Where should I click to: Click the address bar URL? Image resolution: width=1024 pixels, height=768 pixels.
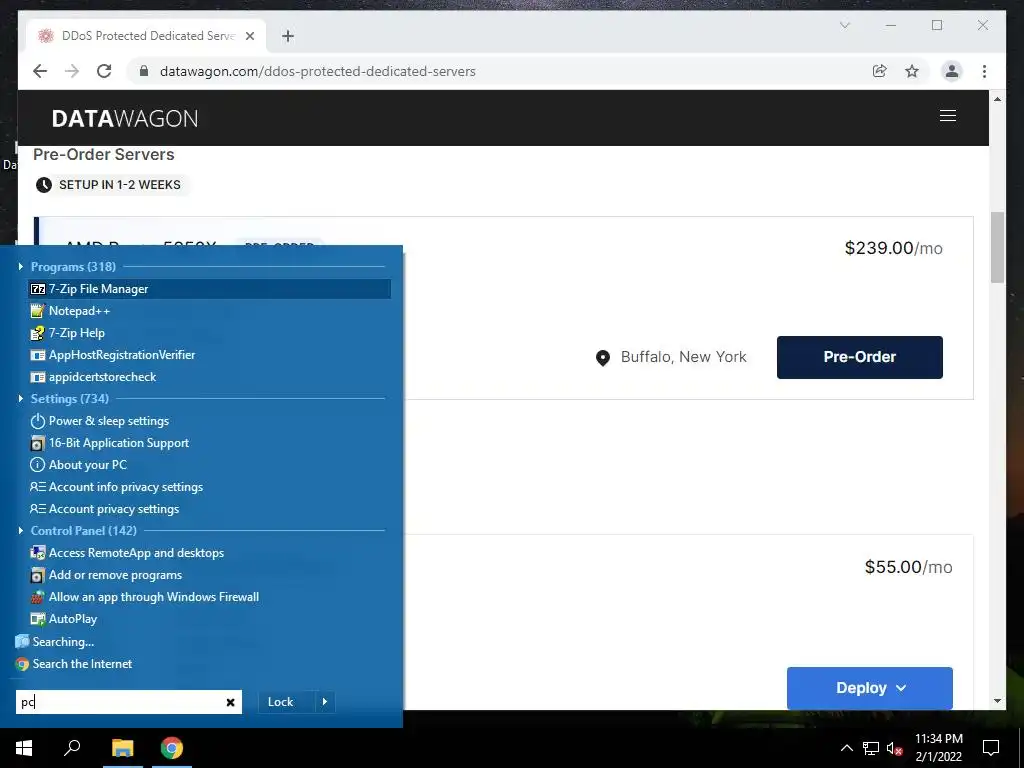coord(317,71)
